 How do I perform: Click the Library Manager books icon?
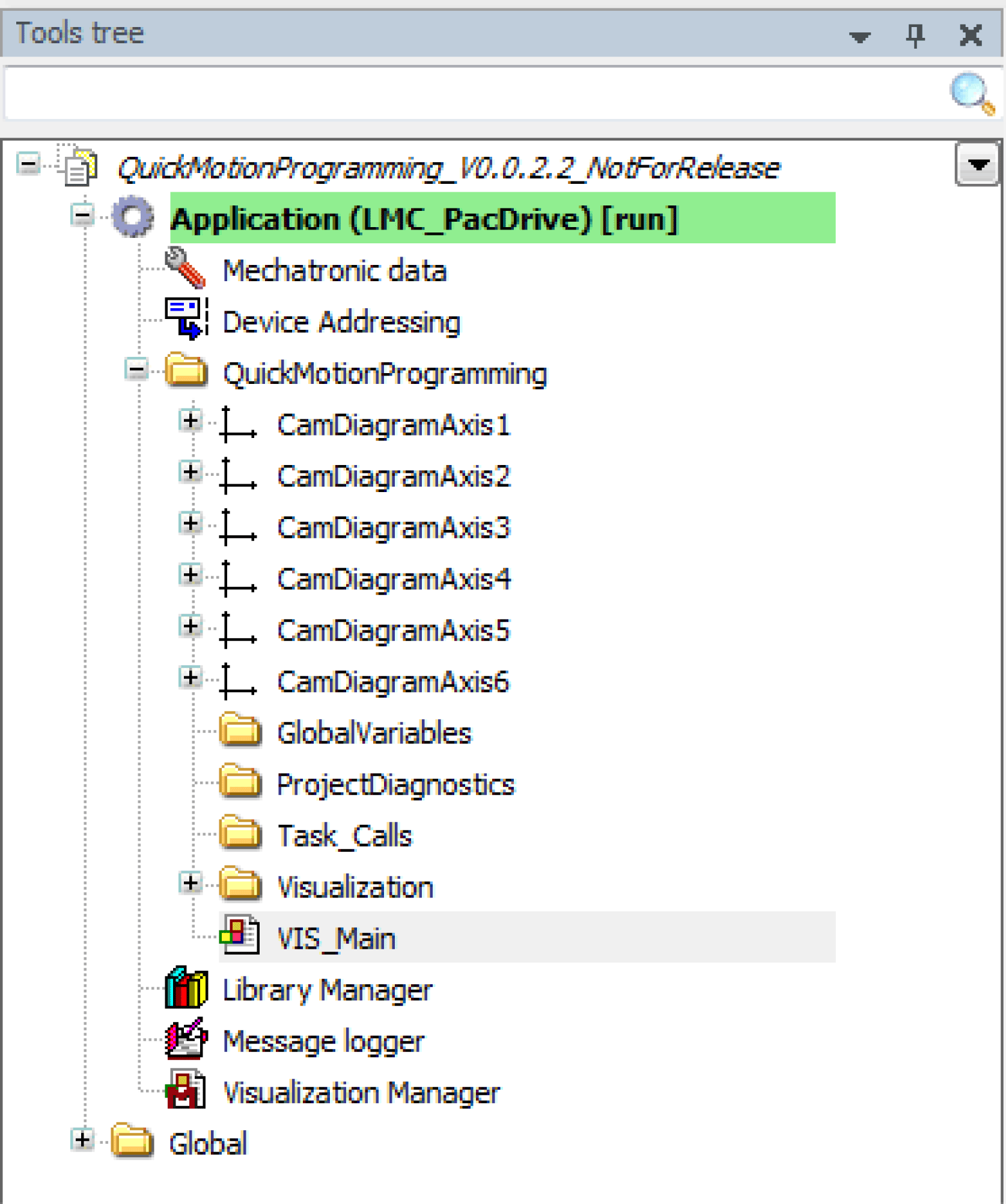pos(186,987)
